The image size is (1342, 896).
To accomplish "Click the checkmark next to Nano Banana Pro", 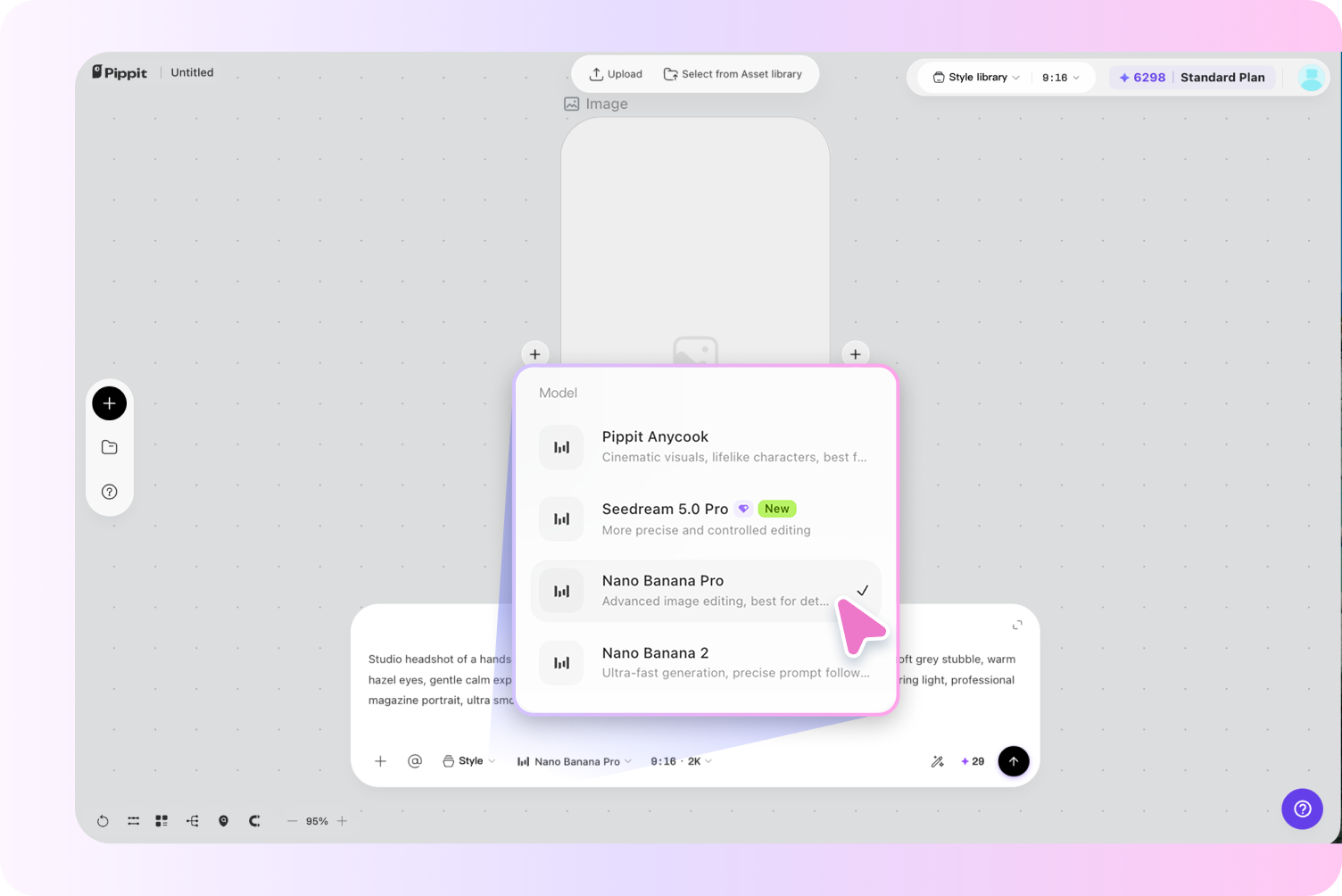I will (x=863, y=591).
